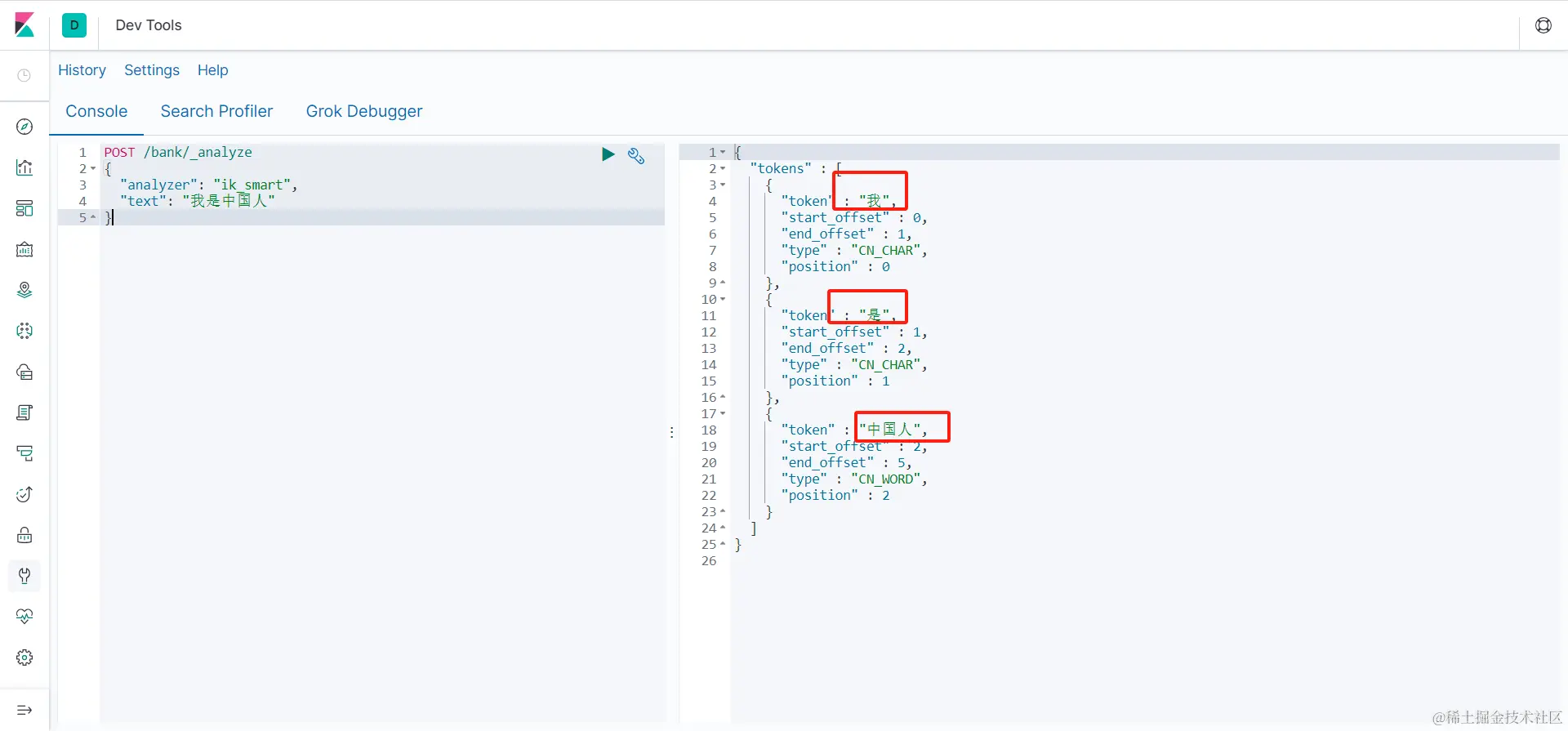
Task: Click the "是" token value
Action: (874, 315)
